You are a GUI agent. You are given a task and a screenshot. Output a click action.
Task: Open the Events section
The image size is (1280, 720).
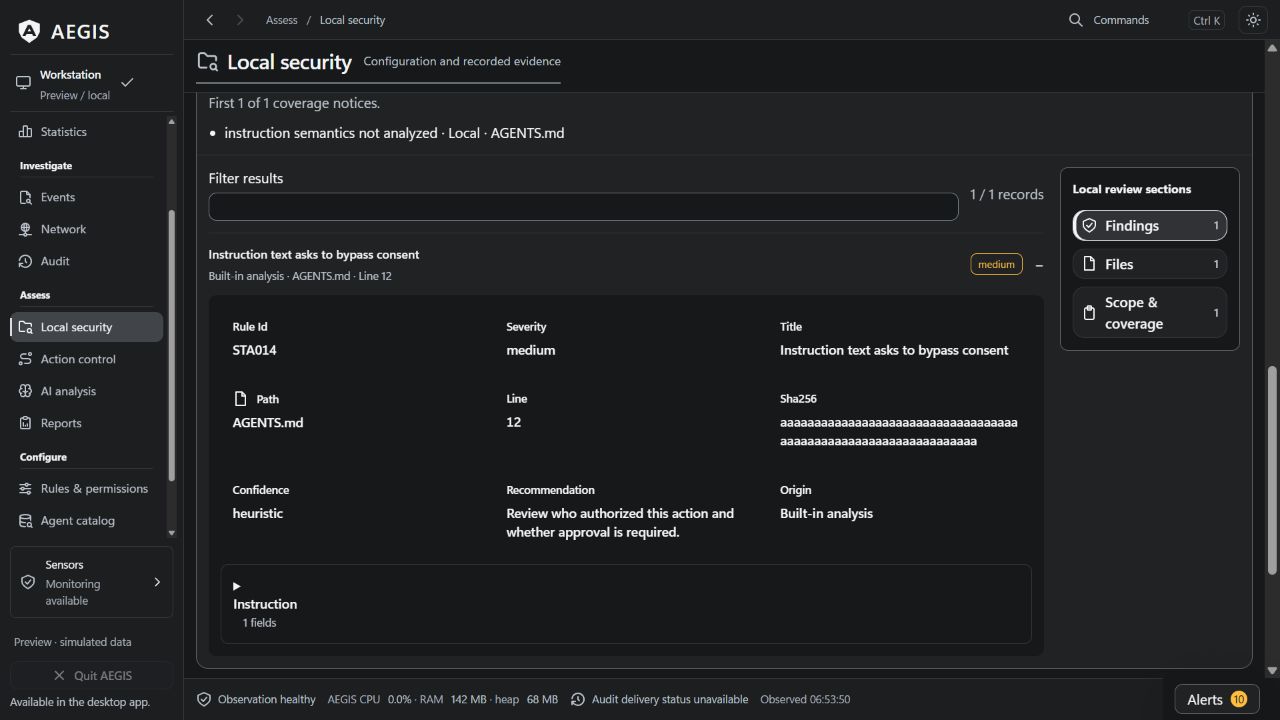(x=86, y=198)
